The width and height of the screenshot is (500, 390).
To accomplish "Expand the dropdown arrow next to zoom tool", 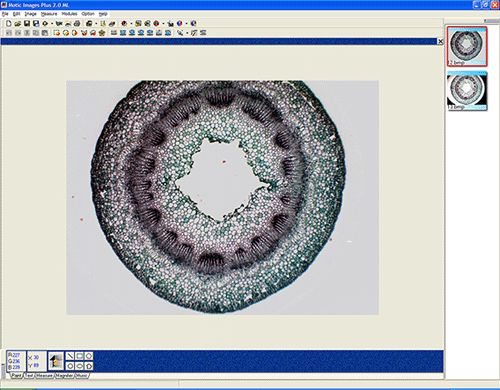I will (187, 33).
